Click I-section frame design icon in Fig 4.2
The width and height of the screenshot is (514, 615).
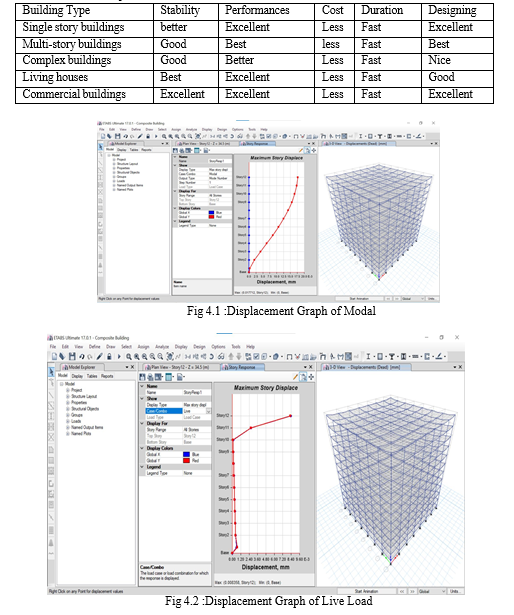point(368,357)
